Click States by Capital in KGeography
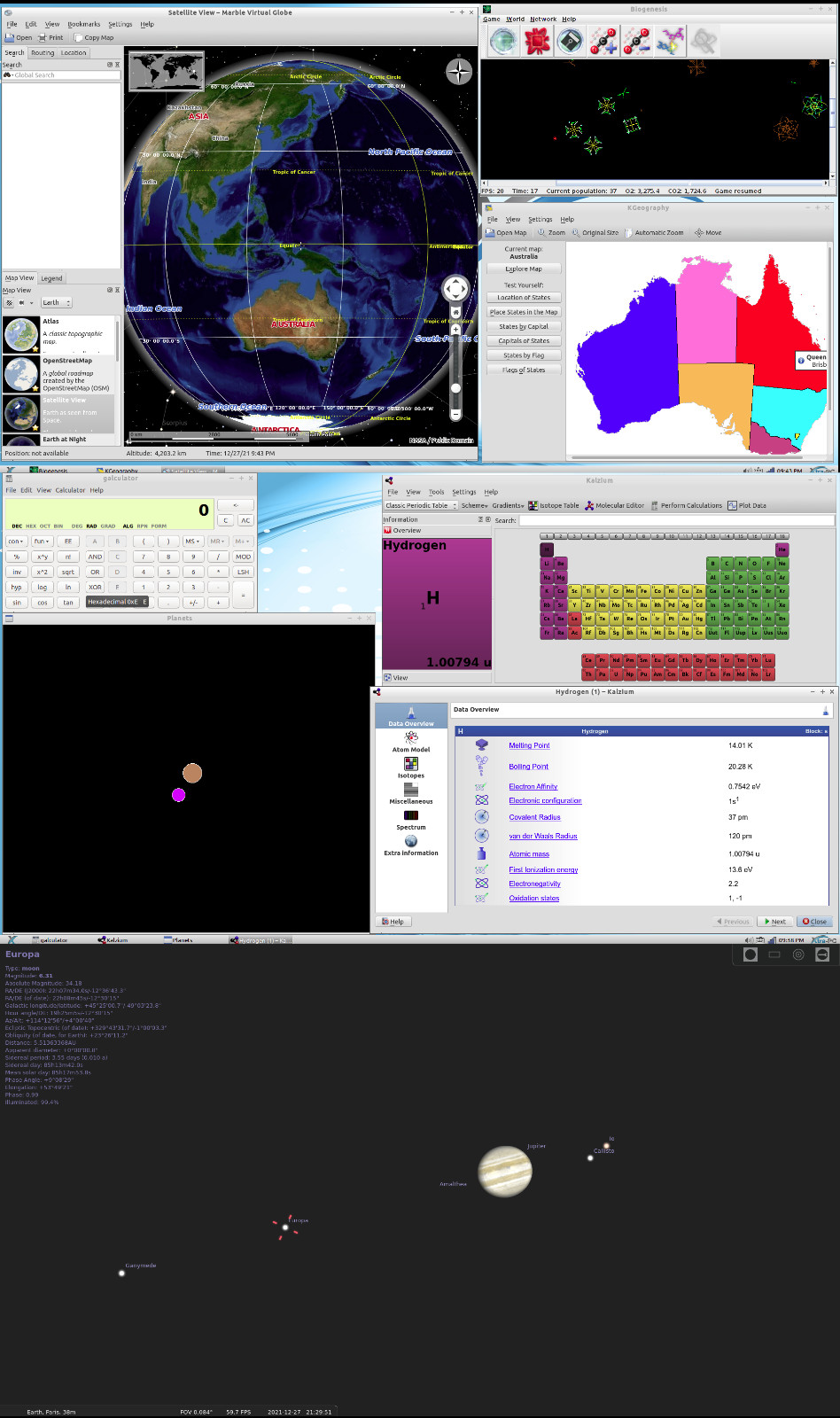 coord(524,326)
